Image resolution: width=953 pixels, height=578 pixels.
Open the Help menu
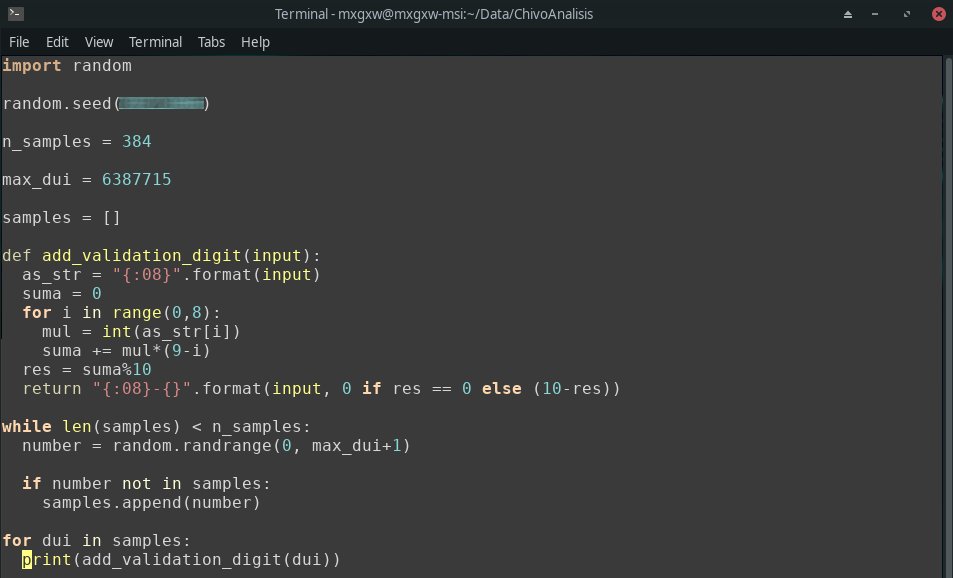point(255,42)
